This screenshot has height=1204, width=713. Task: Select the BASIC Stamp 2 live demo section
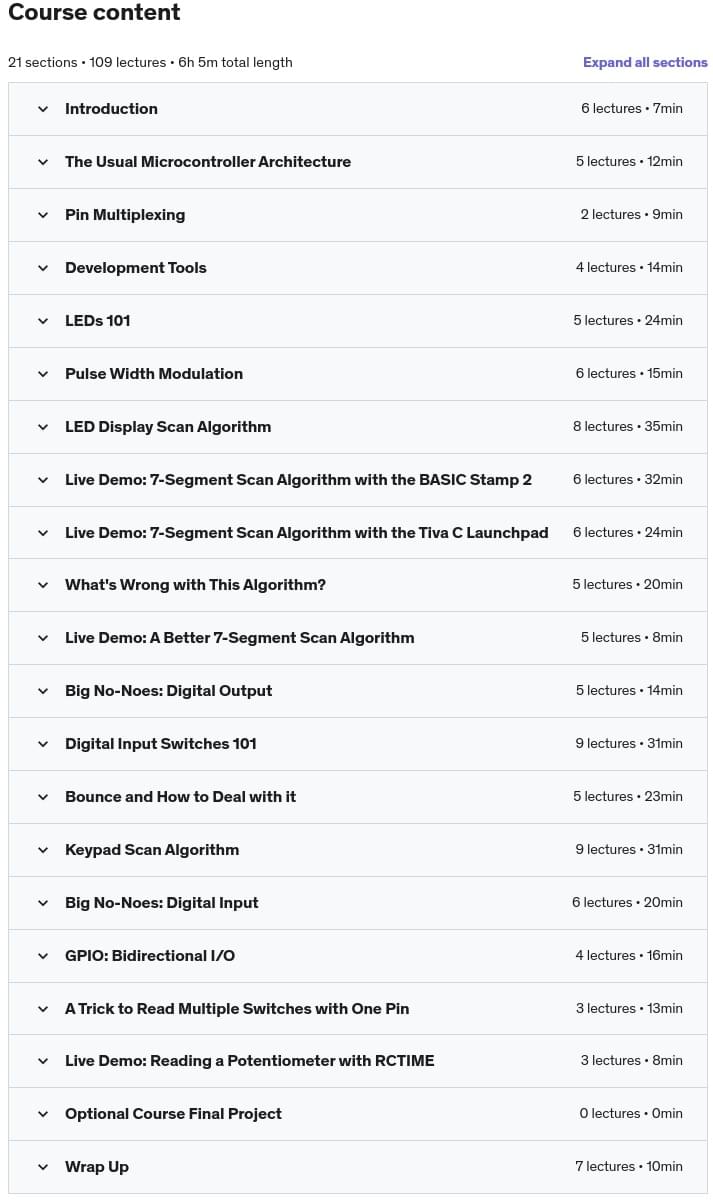(358, 480)
